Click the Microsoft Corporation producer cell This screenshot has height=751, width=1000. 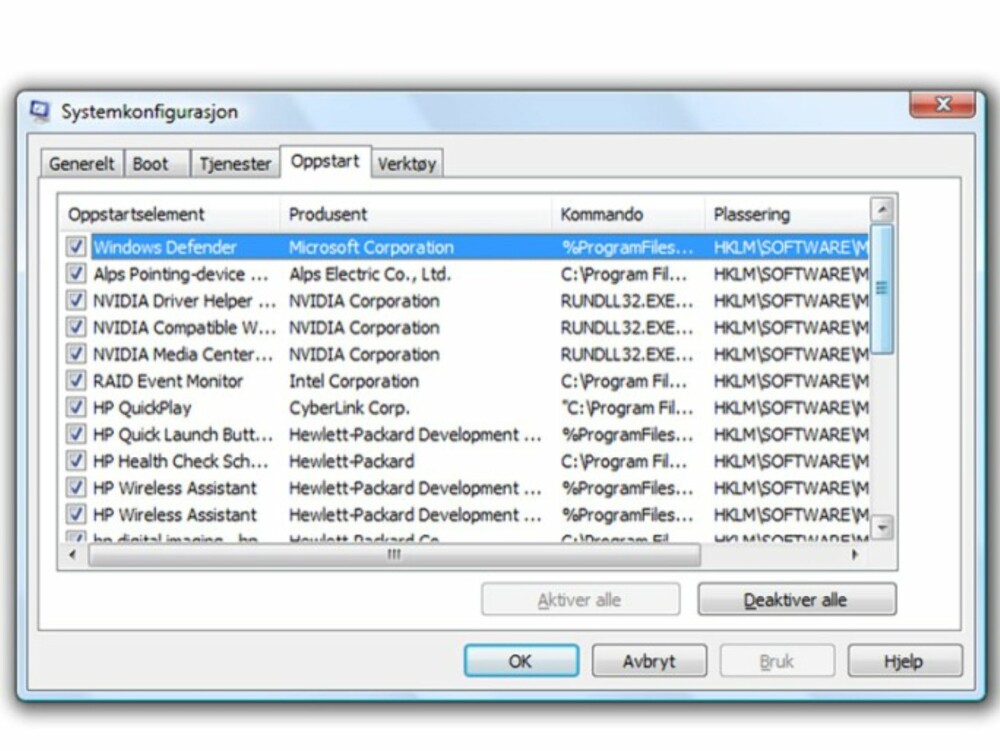pyautogui.click(x=371, y=247)
